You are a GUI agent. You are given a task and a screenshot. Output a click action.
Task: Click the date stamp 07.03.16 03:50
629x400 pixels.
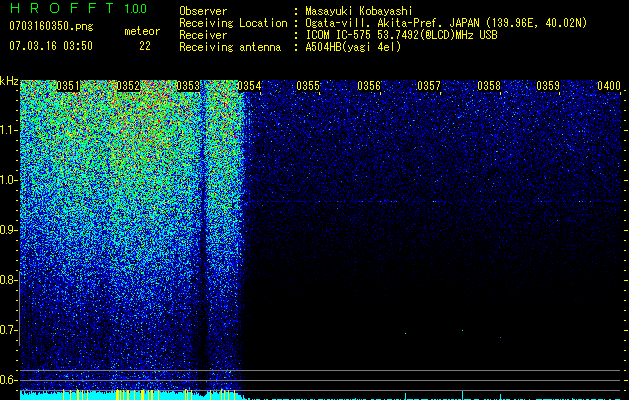tap(51, 46)
